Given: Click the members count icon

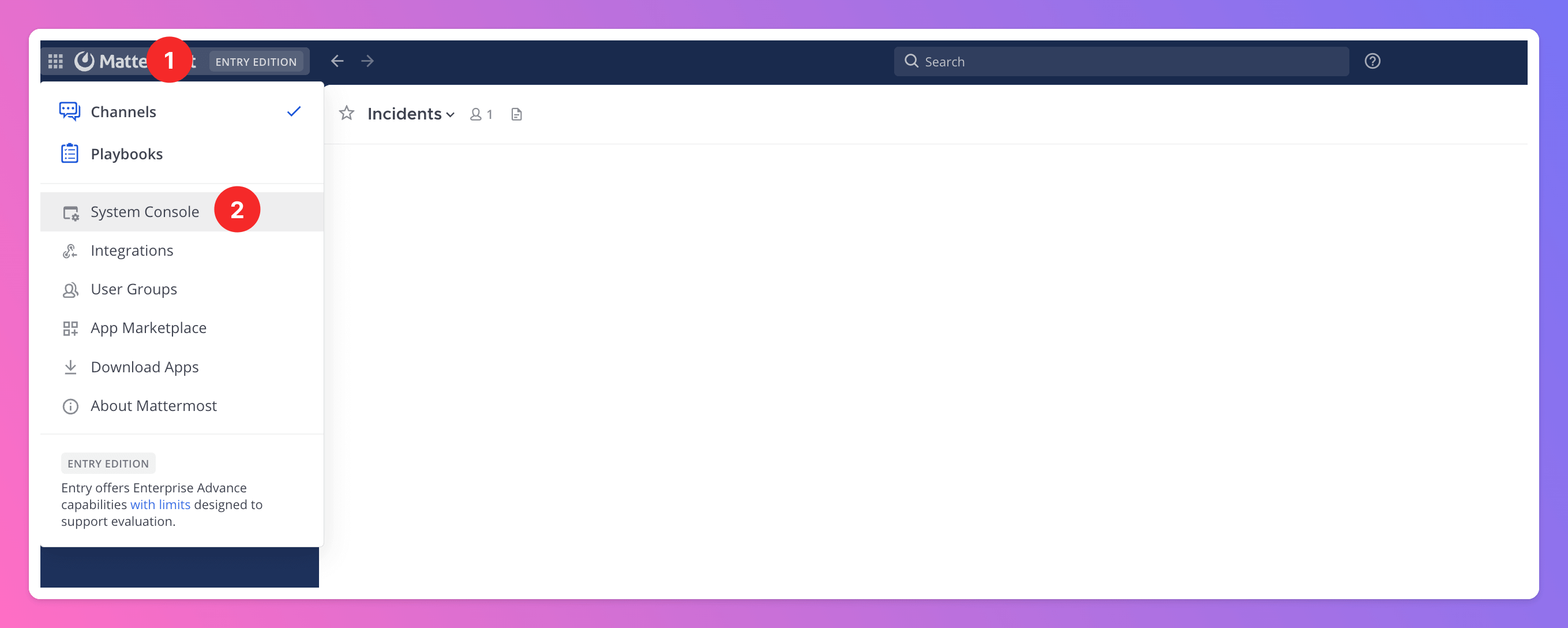Looking at the screenshot, I should click(481, 114).
